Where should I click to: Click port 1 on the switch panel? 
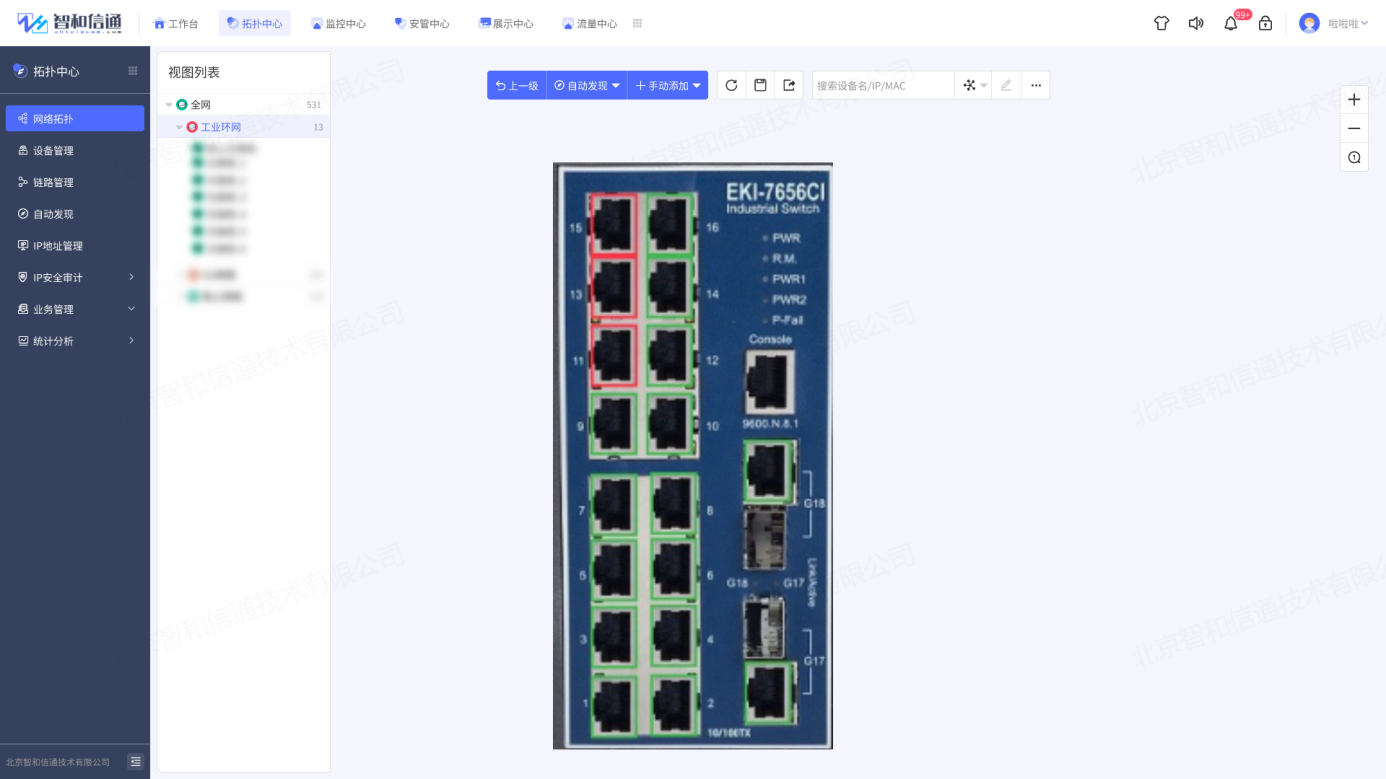(x=614, y=704)
